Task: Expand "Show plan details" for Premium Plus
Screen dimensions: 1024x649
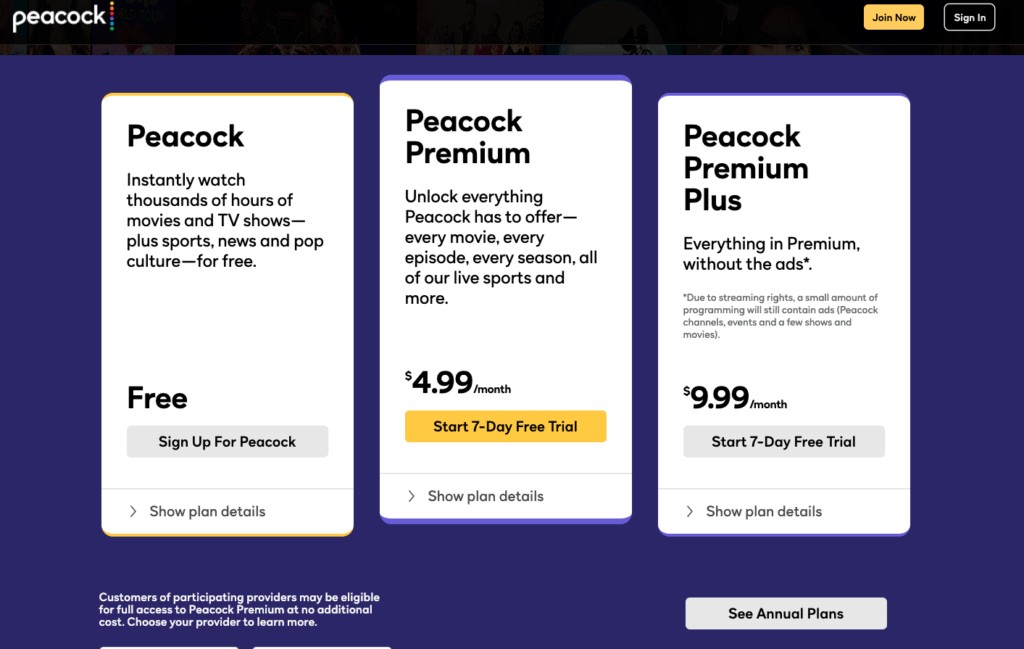Action: point(763,511)
